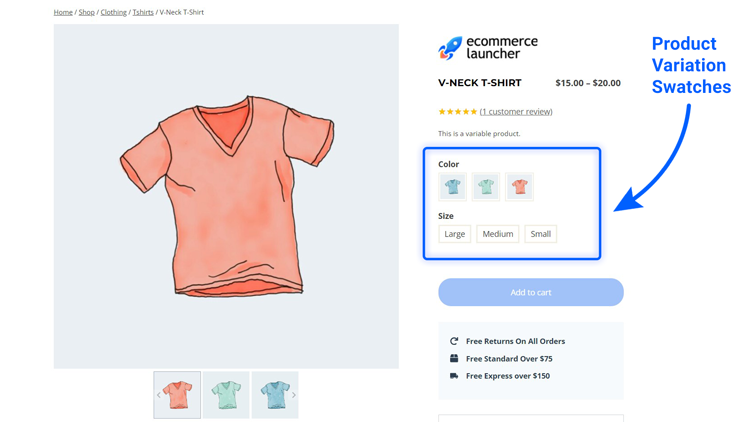
Task: Open the Clothing breadcrumb link
Action: (x=113, y=12)
